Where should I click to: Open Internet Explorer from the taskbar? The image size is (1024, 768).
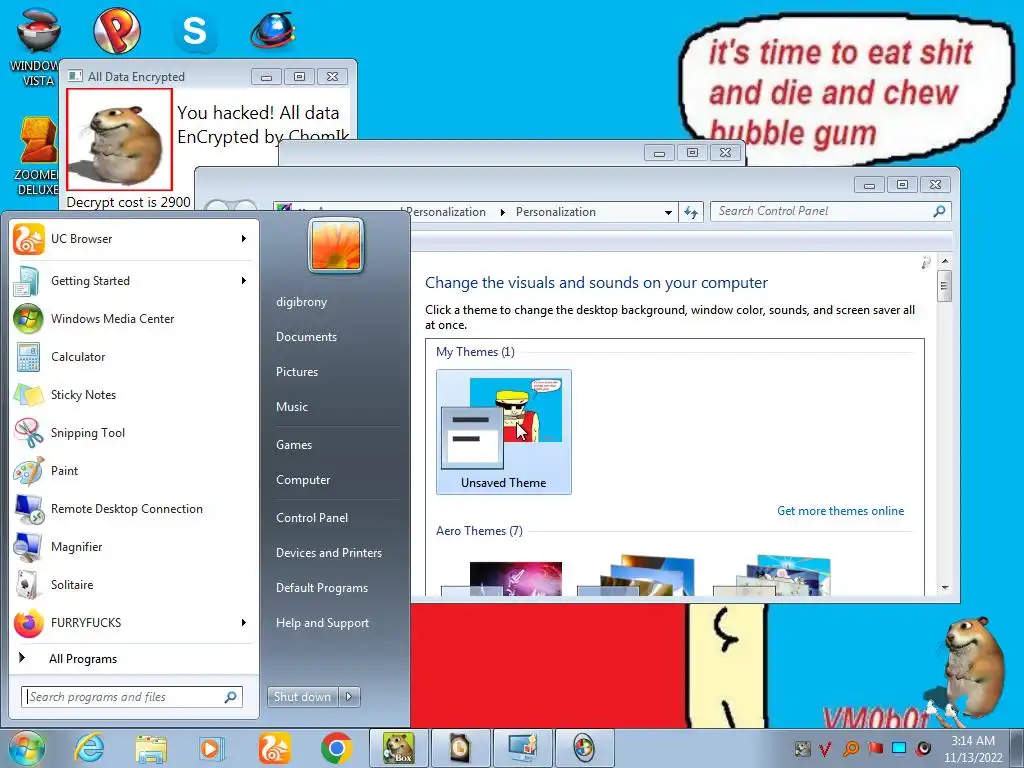[x=89, y=748]
